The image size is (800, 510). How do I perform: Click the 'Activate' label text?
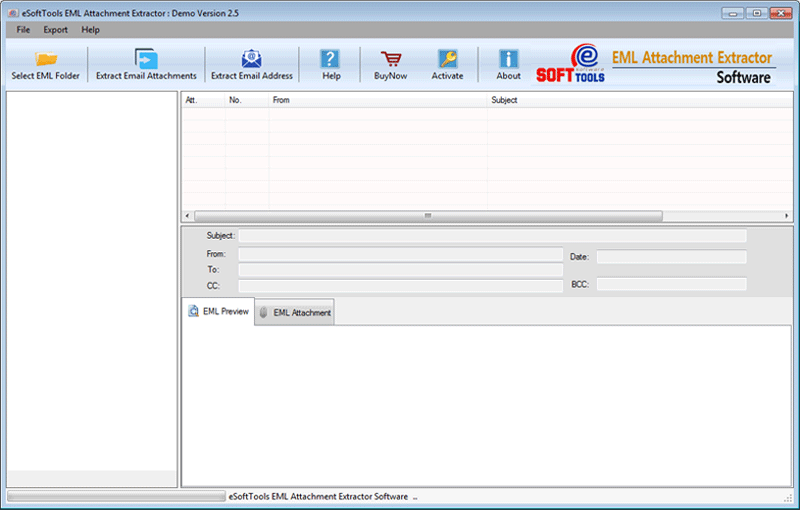(447, 75)
